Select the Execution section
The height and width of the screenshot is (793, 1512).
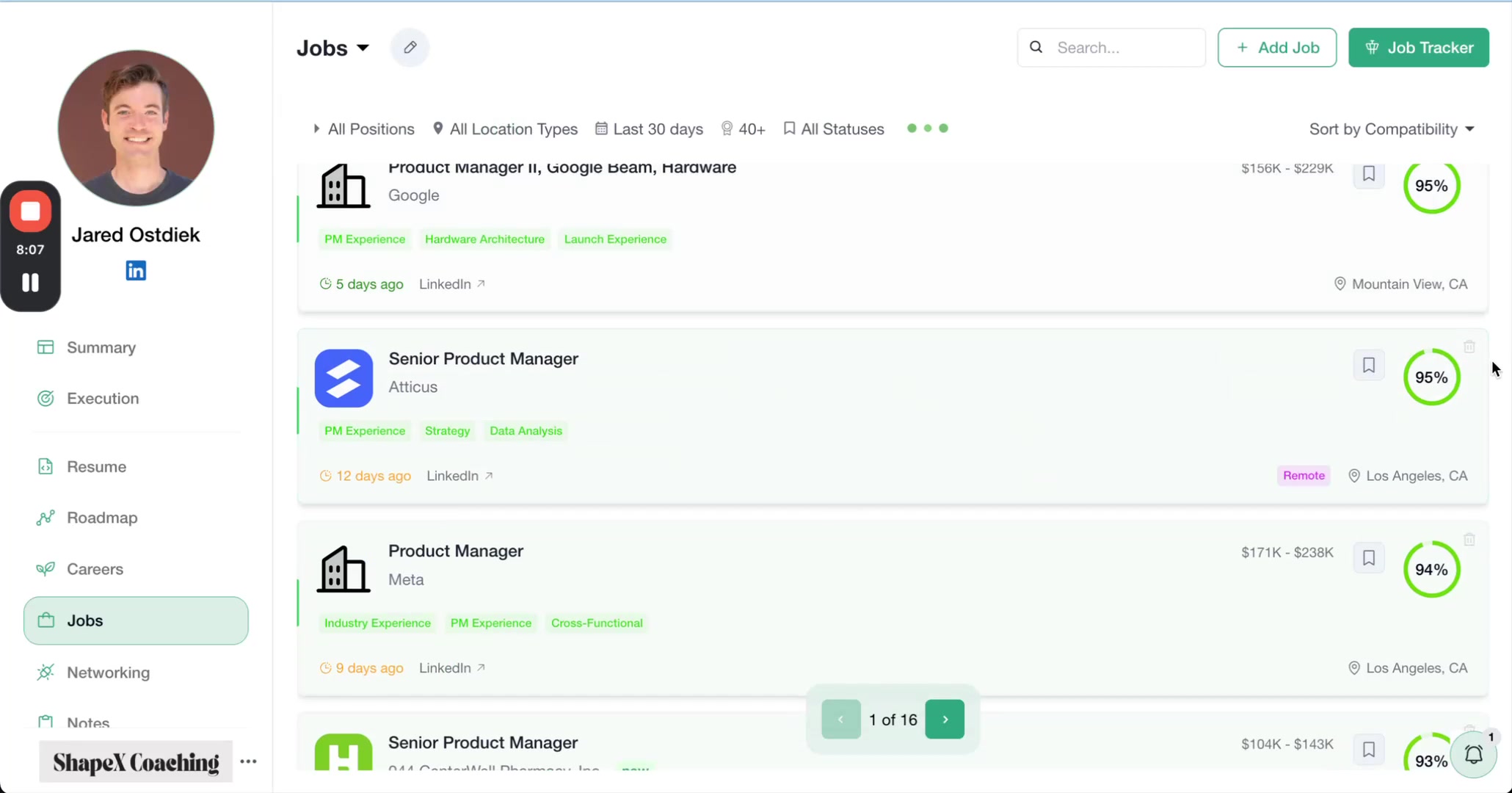click(x=102, y=398)
